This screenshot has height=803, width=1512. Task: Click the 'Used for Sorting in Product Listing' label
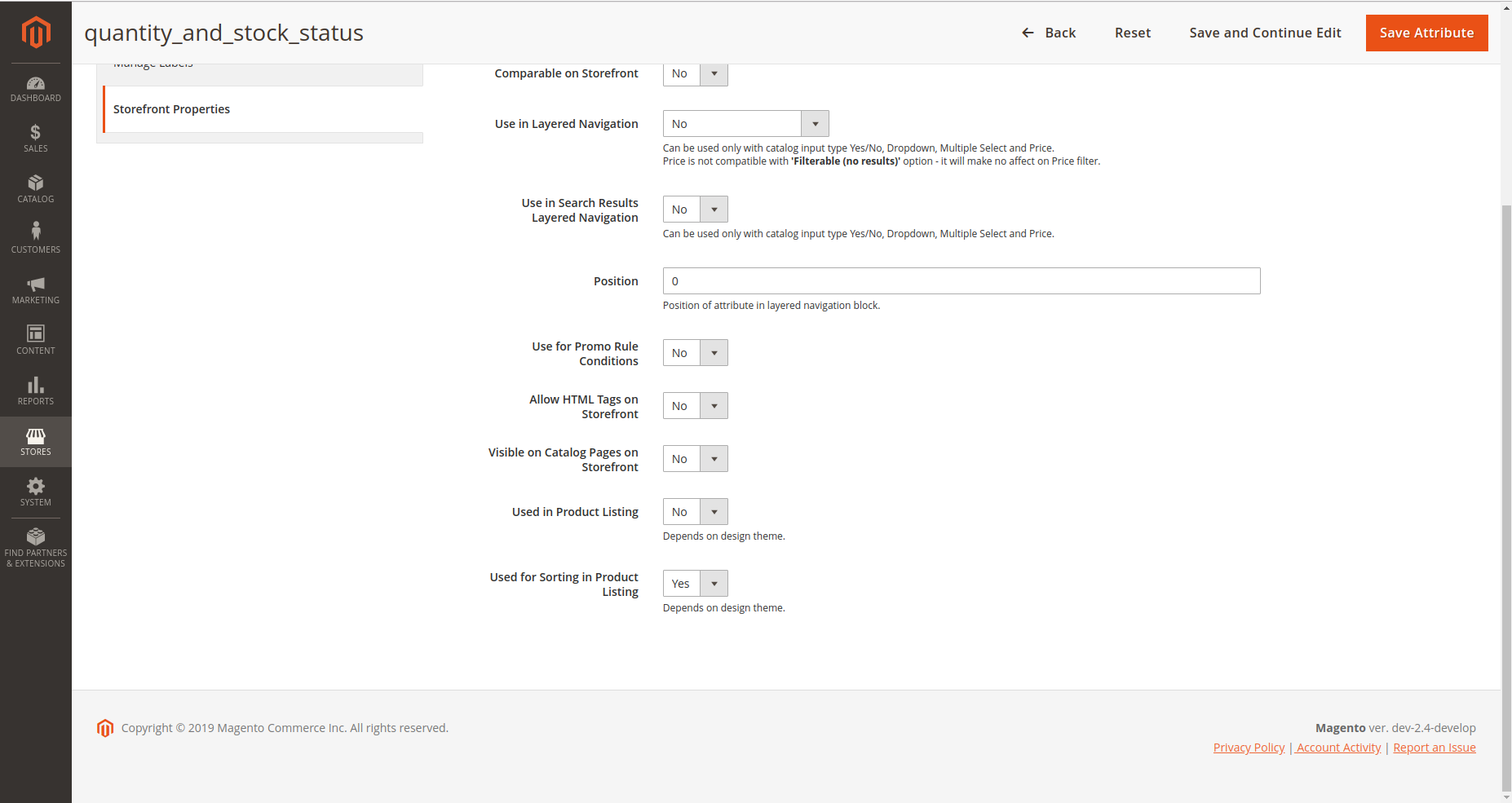564,585
